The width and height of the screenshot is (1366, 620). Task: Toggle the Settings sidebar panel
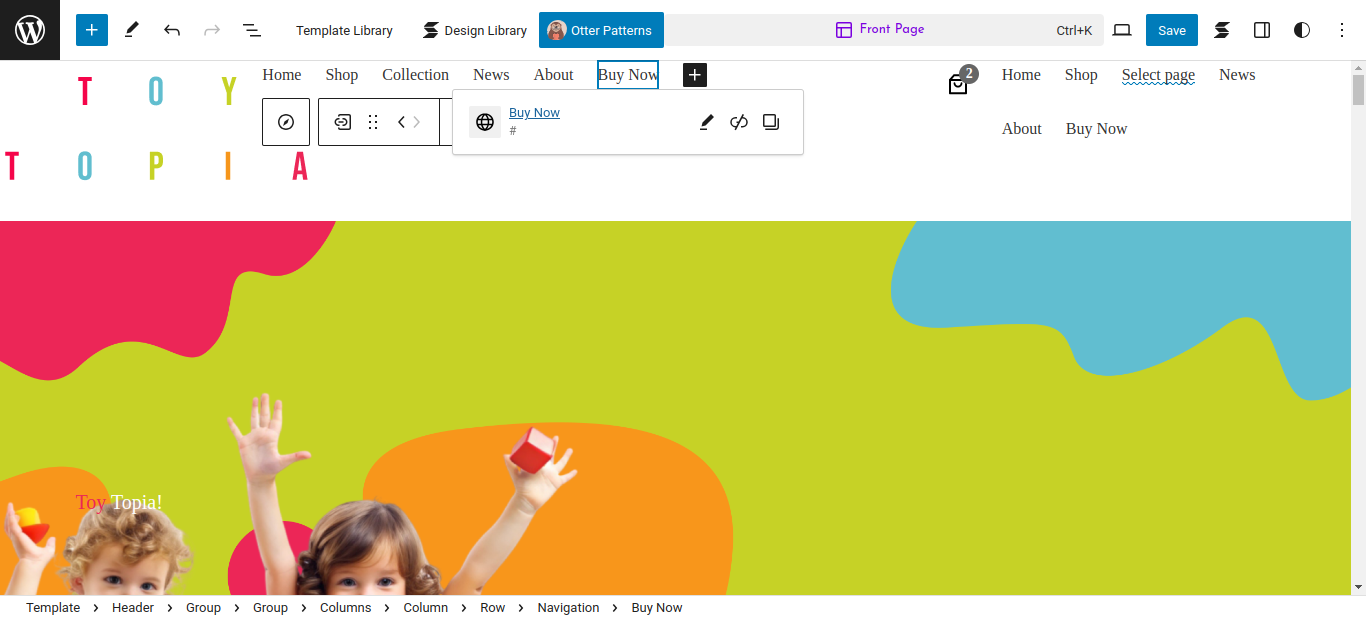tap(1262, 30)
